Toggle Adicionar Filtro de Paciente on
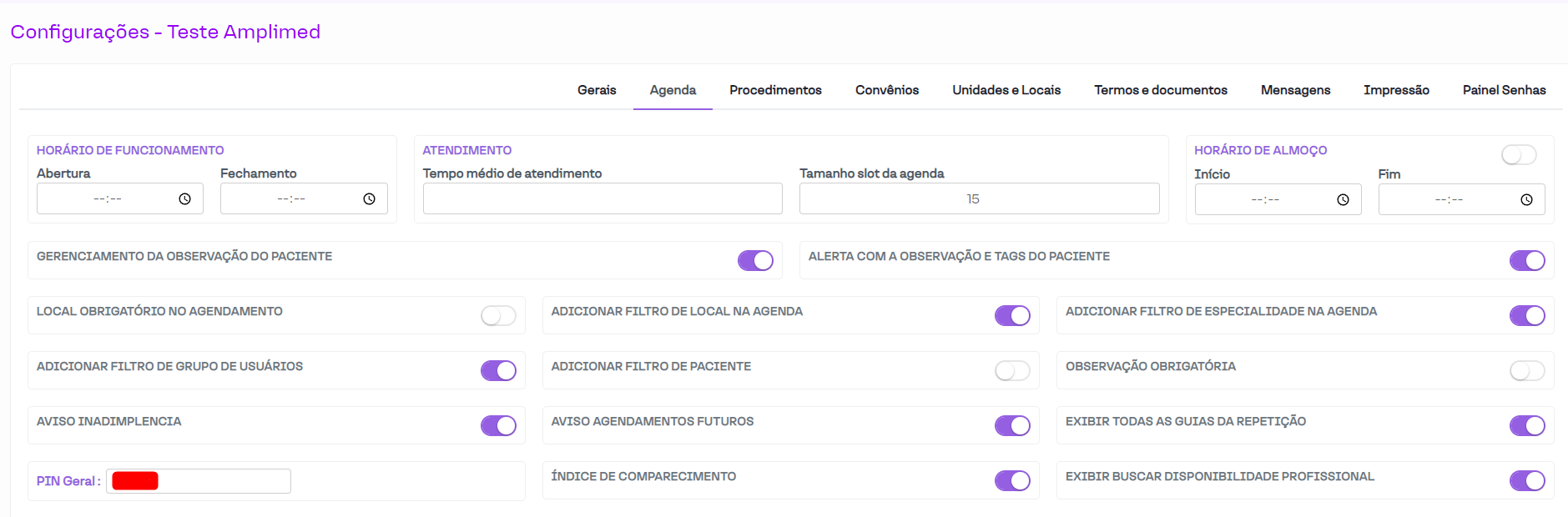1568x517 pixels. tap(1012, 371)
